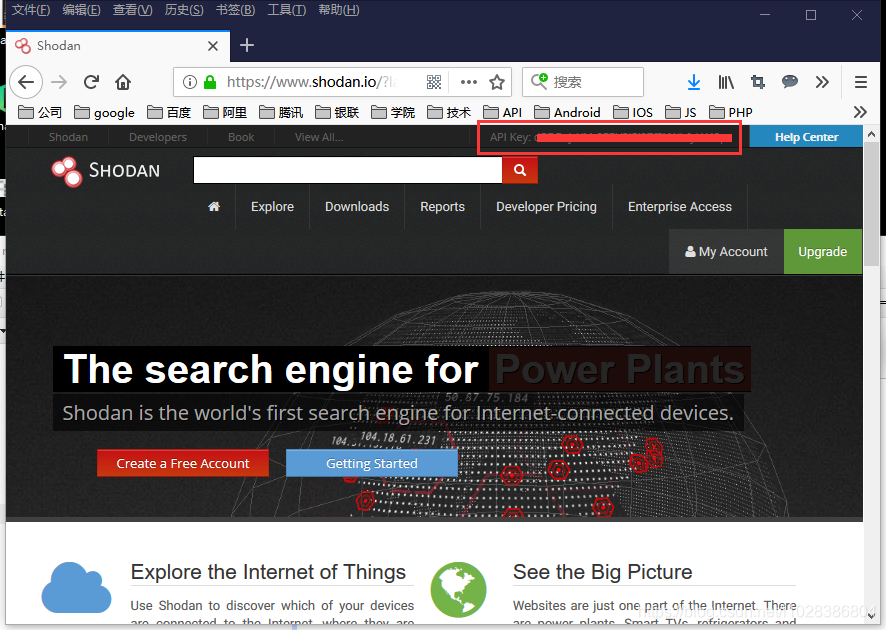Show site information via the info icon
Screen dimensions: 886x630
(190, 82)
